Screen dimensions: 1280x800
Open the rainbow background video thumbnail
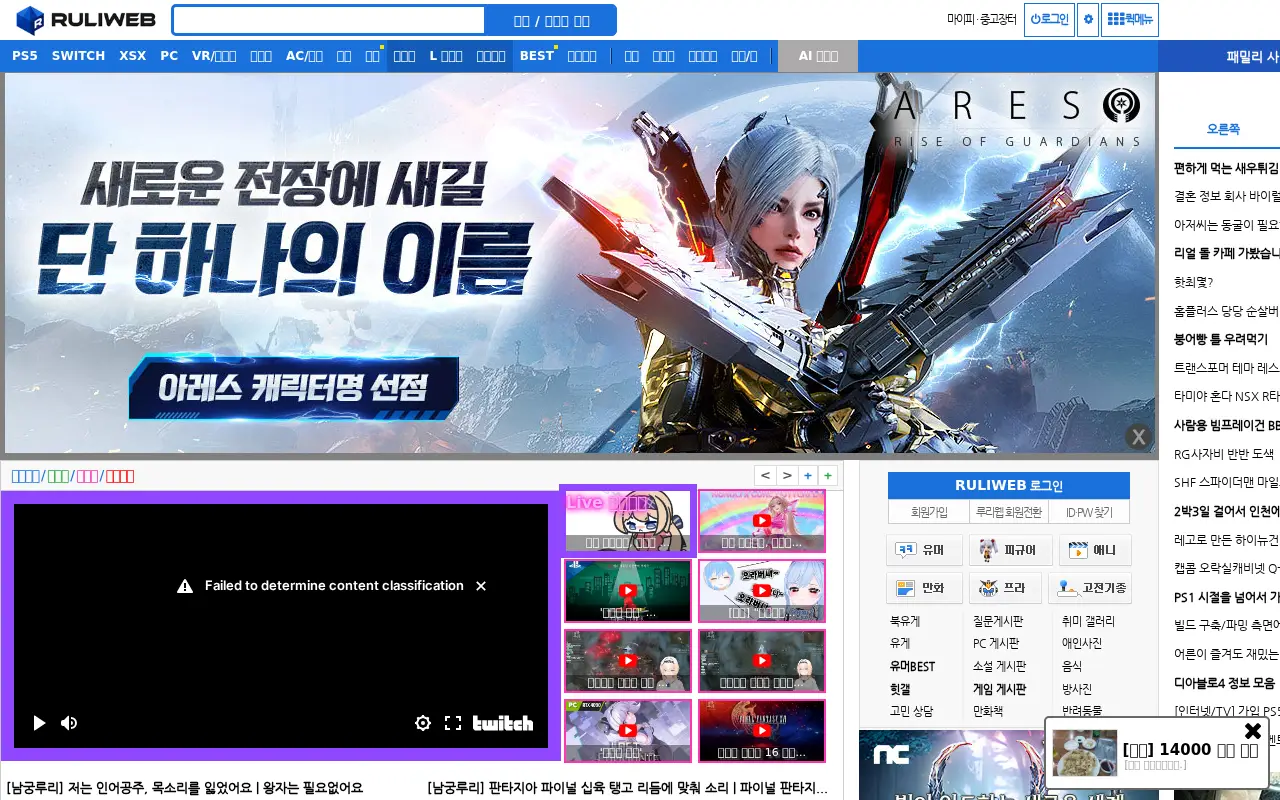762,521
